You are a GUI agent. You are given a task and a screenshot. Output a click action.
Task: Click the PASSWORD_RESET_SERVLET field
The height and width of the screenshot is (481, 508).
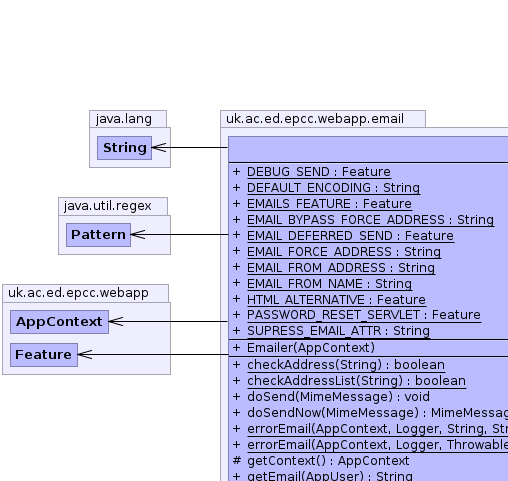click(x=364, y=315)
